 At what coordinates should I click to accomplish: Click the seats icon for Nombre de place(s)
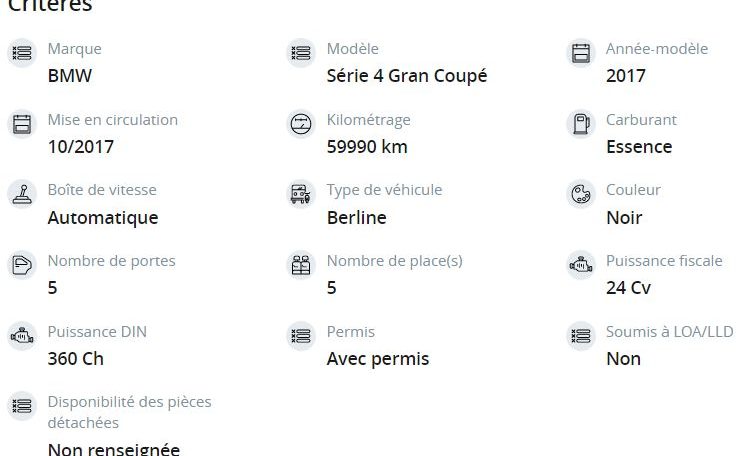[301, 265]
